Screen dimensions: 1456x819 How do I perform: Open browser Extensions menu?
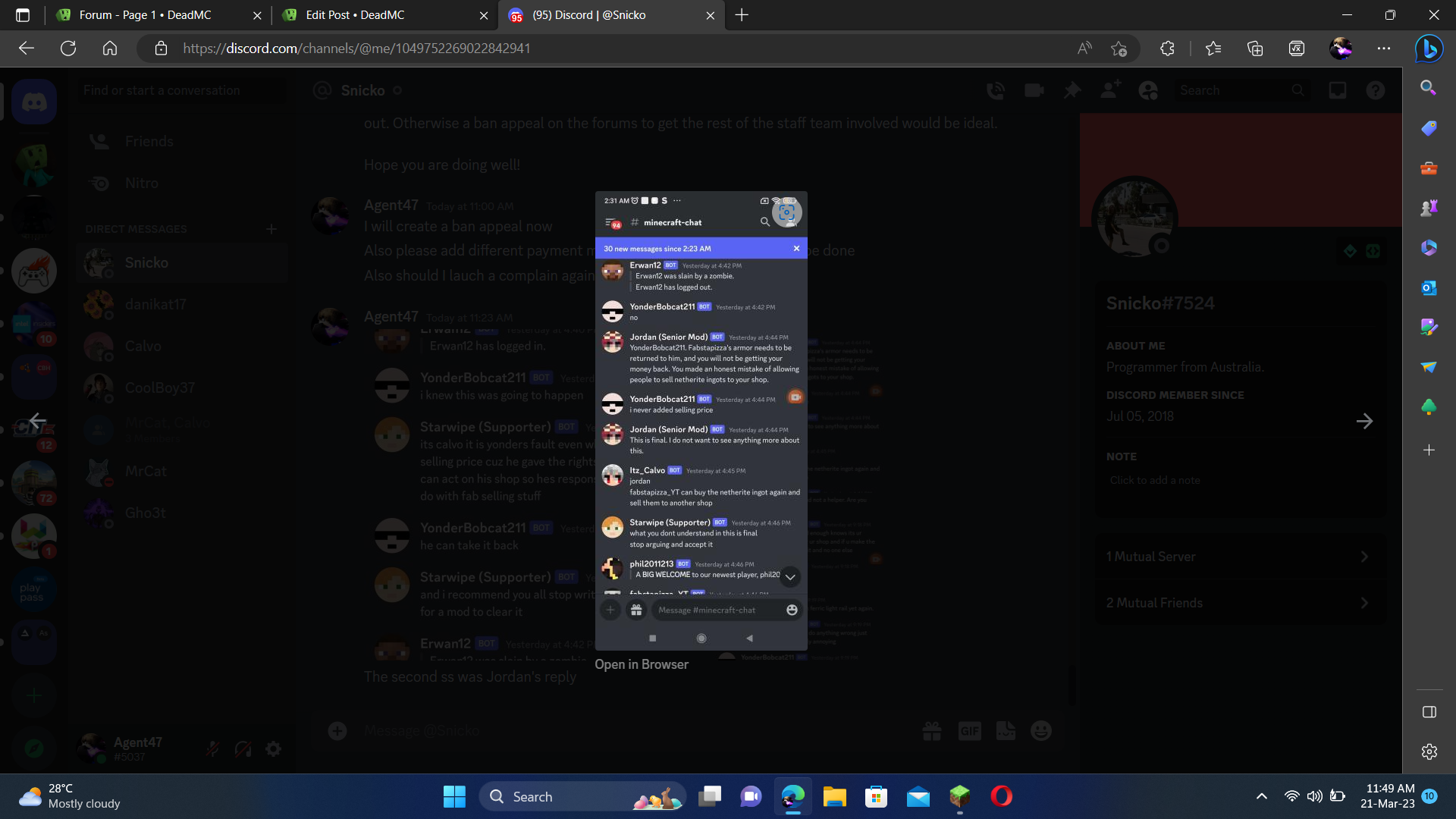point(1167,49)
